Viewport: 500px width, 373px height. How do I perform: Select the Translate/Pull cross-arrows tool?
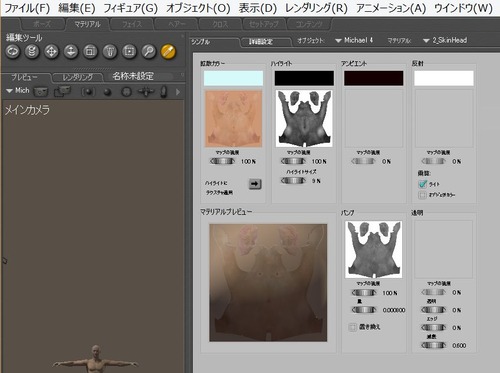point(51,52)
